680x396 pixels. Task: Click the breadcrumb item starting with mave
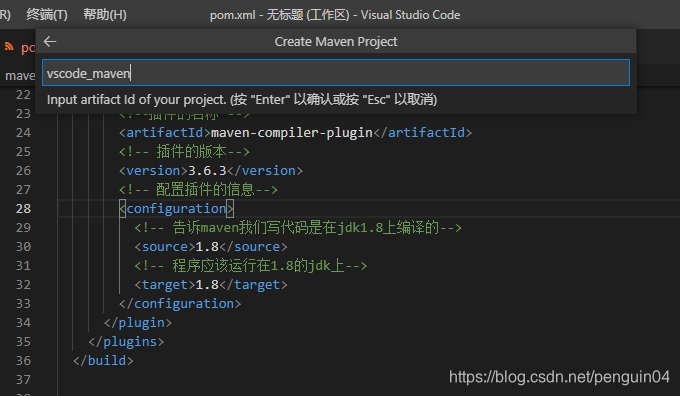[x=20, y=75]
